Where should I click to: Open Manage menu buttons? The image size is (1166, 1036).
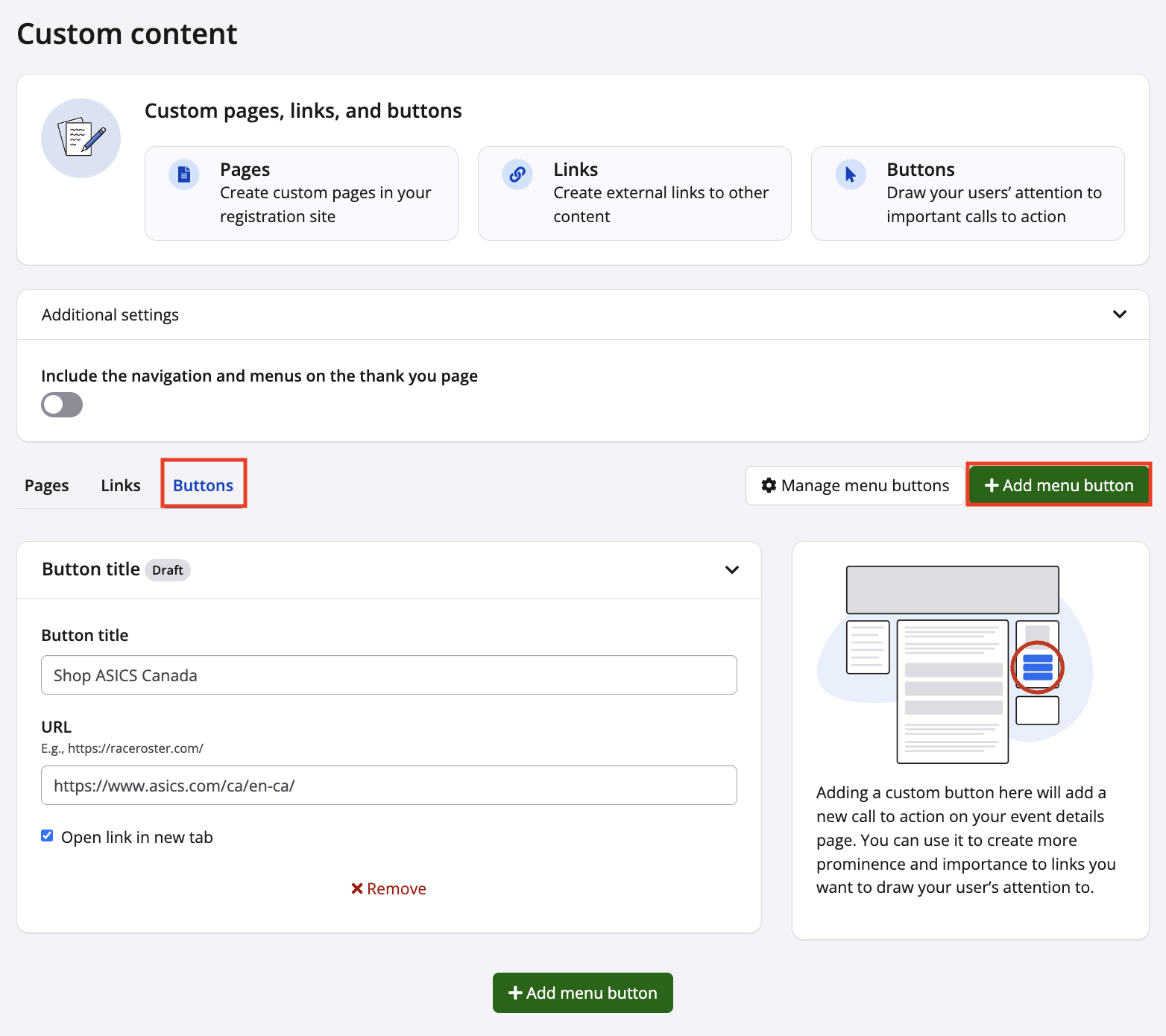pyautogui.click(x=854, y=486)
